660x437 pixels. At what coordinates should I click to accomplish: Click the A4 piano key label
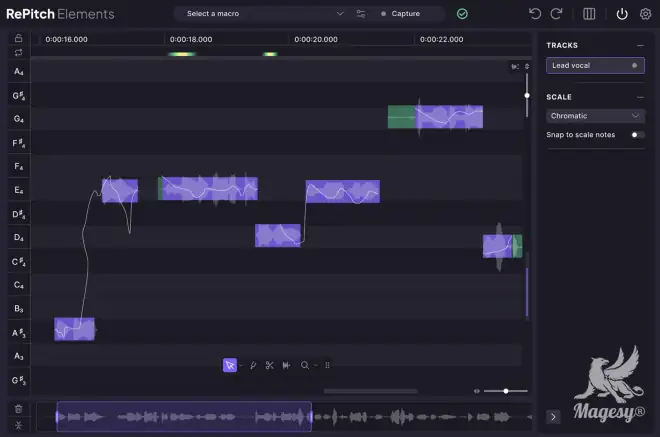coord(19,72)
